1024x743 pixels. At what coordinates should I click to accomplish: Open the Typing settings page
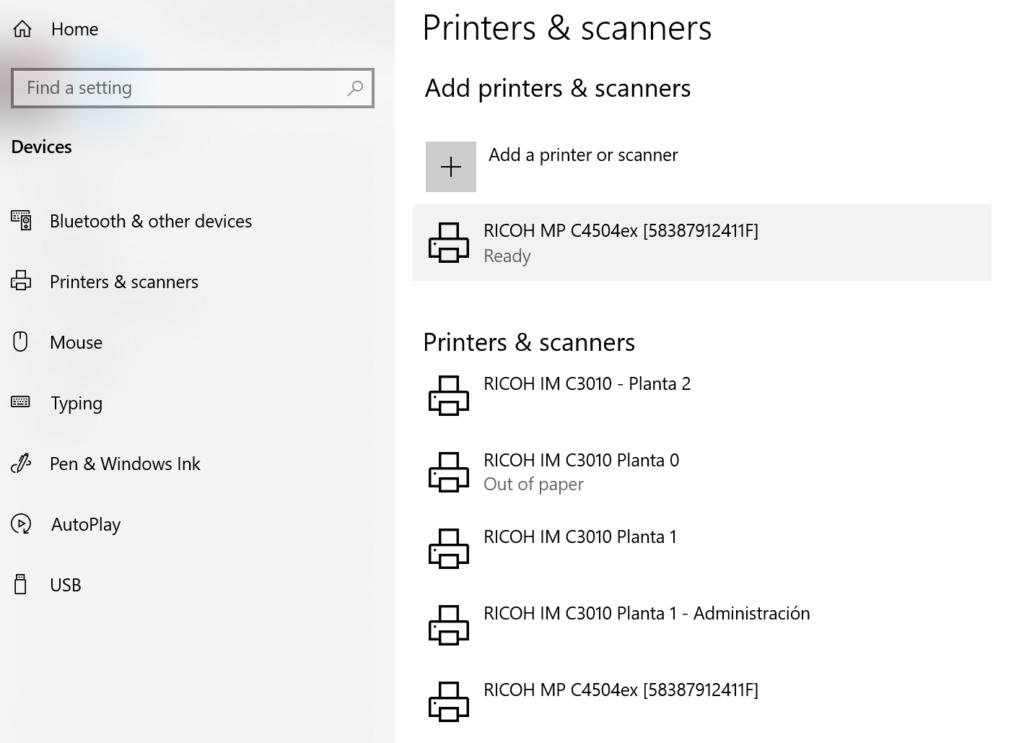(x=76, y=403)
